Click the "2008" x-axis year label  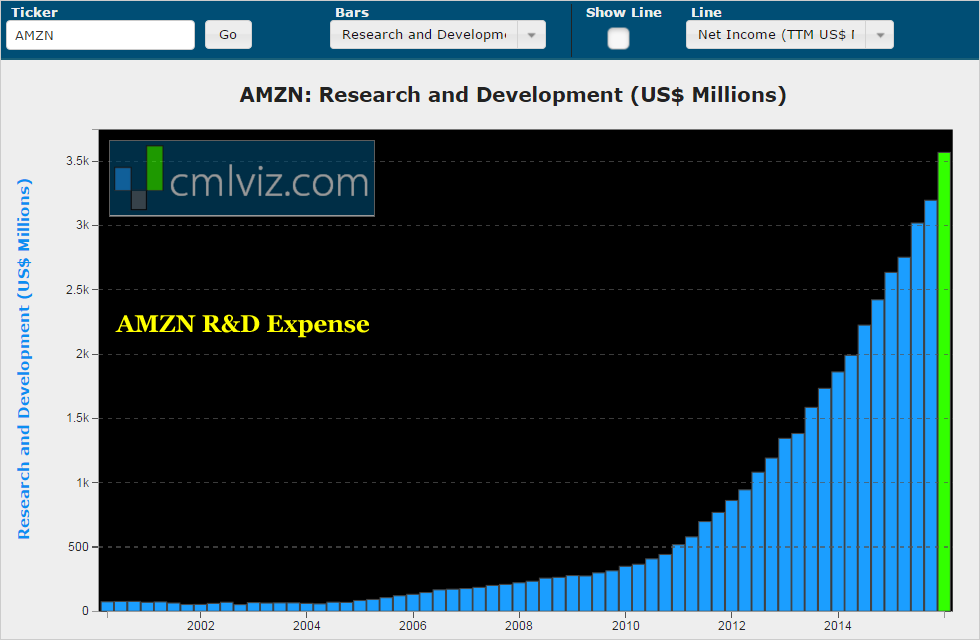point(519,626)
